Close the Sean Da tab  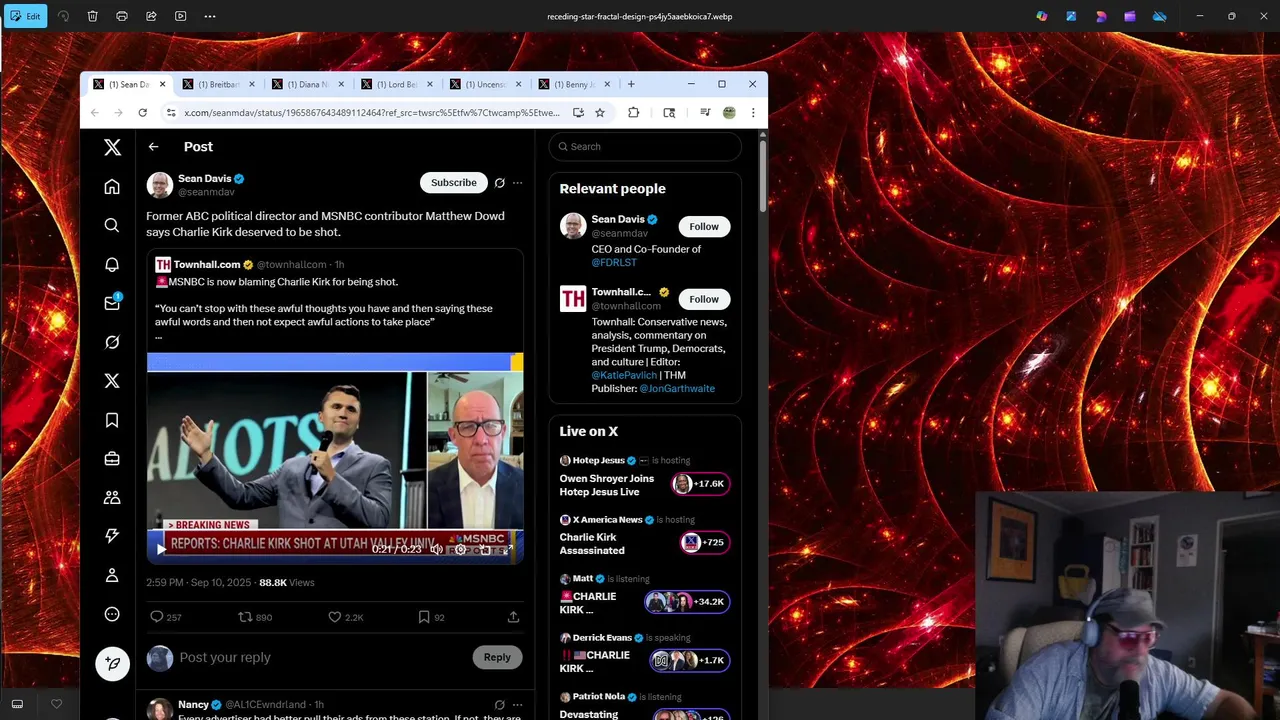coord(162,84)
